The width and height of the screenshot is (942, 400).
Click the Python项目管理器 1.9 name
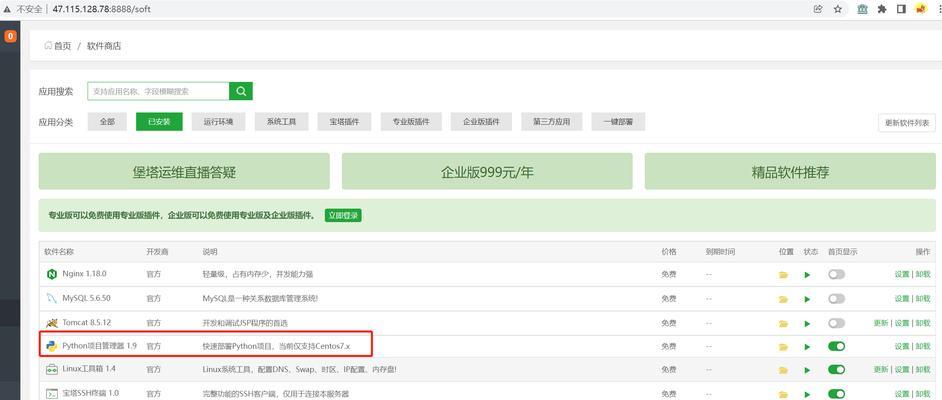pos(100,346)
